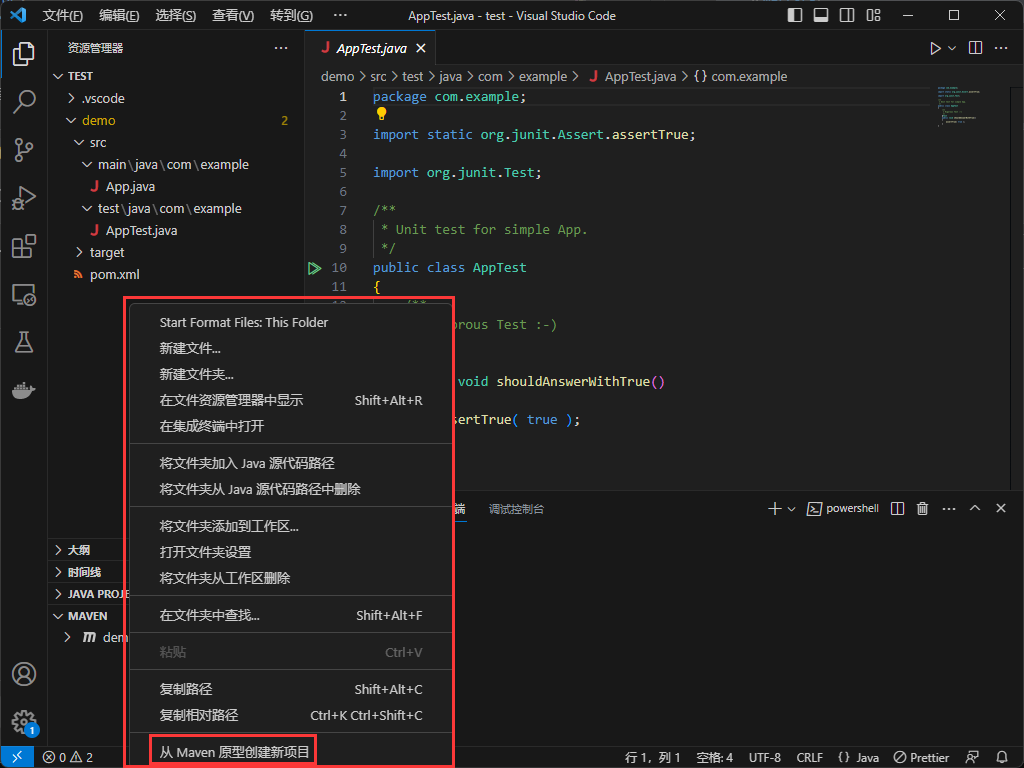
Task: Split the editor to the right
Action: click(x=975, y=48)
